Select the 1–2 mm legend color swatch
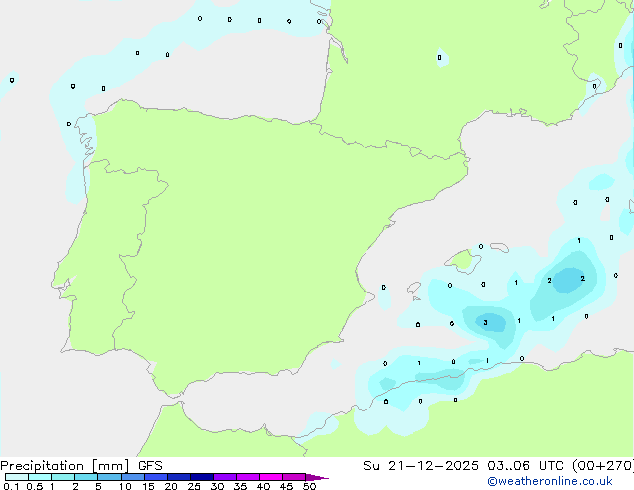 [63, 478]
